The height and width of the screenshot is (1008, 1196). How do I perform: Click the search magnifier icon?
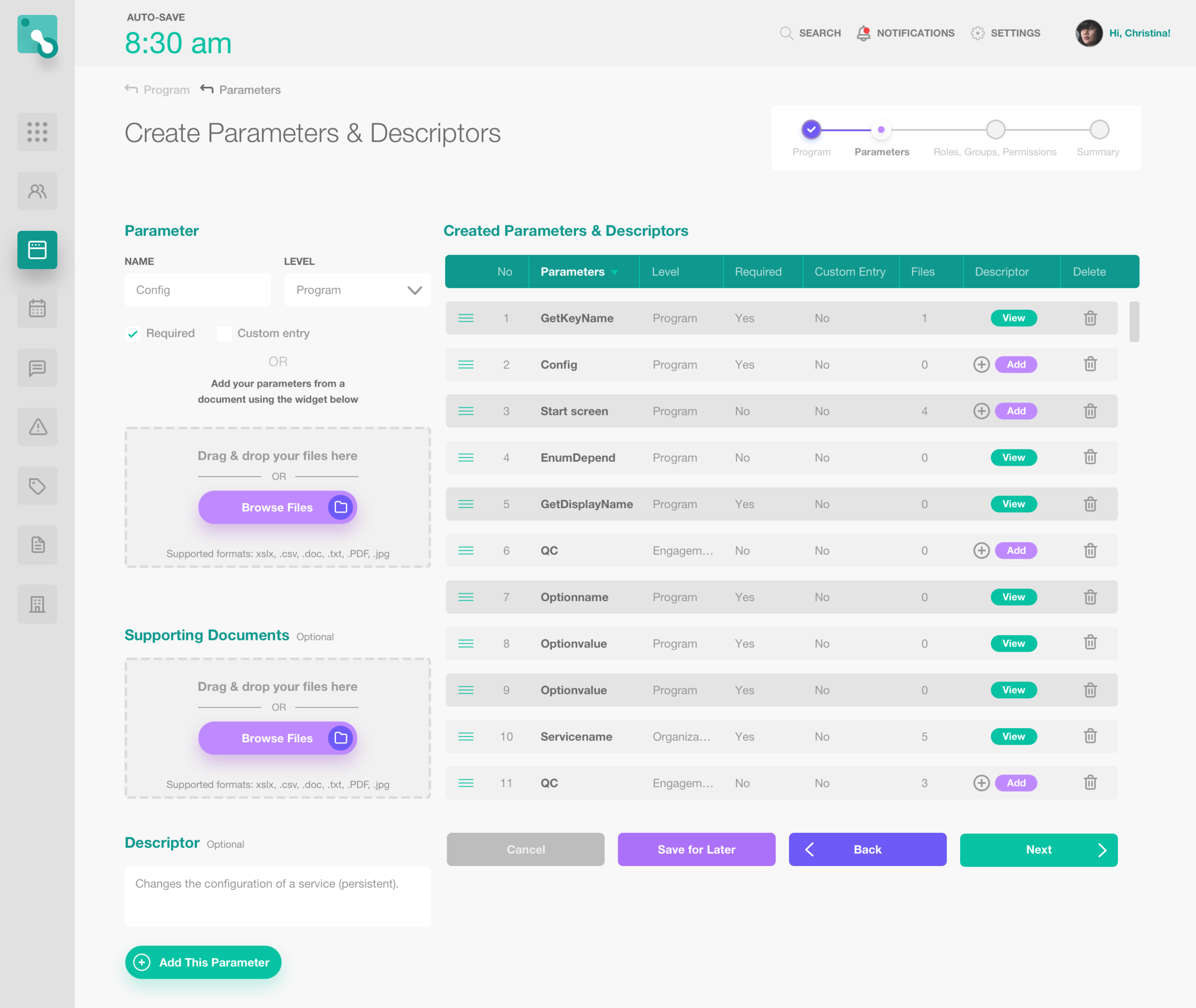[786, 33]
